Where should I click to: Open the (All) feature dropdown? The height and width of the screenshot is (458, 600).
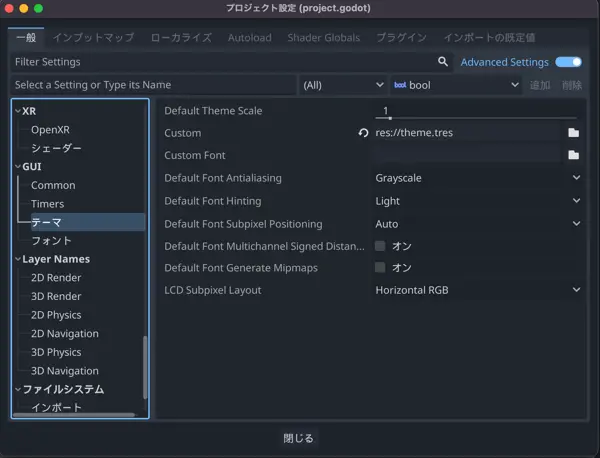343,85
